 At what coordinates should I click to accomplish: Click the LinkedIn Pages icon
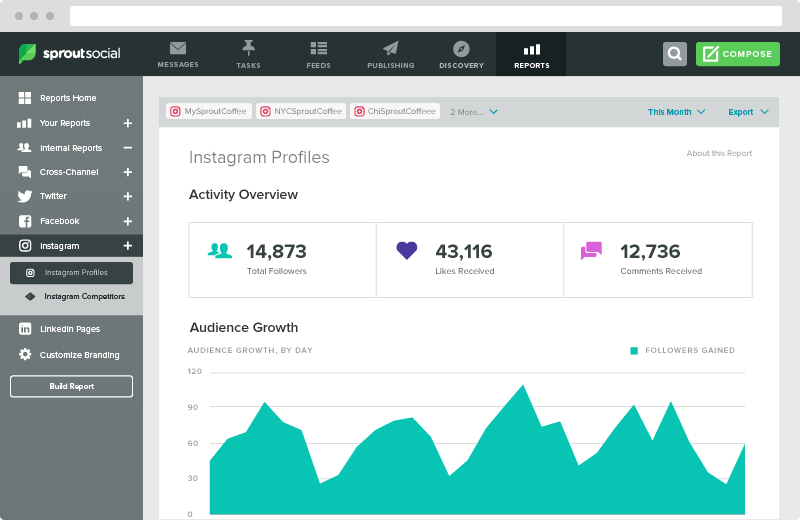[x=24, y=329]
